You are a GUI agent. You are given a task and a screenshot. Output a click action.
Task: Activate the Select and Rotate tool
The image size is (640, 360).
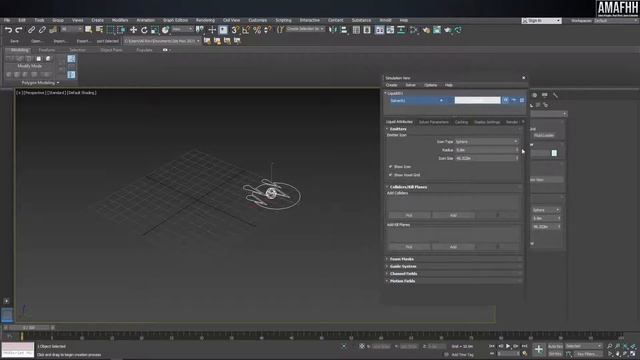(x=144, y=30)
